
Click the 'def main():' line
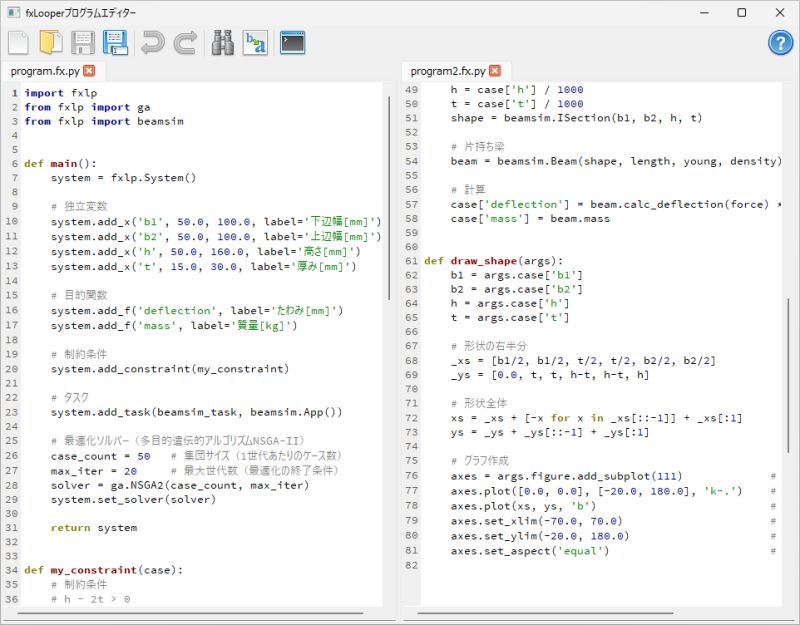(x=60, y=164)
